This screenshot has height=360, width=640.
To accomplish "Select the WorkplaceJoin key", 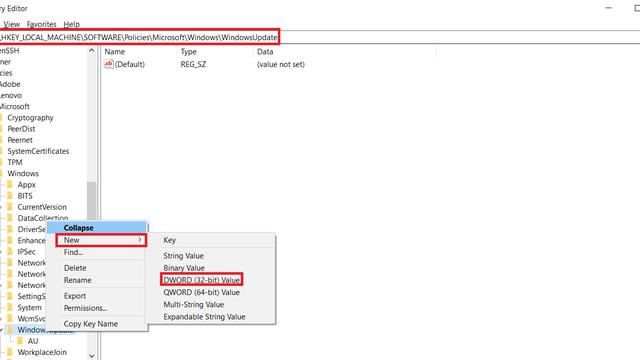I will click(42, 352).
